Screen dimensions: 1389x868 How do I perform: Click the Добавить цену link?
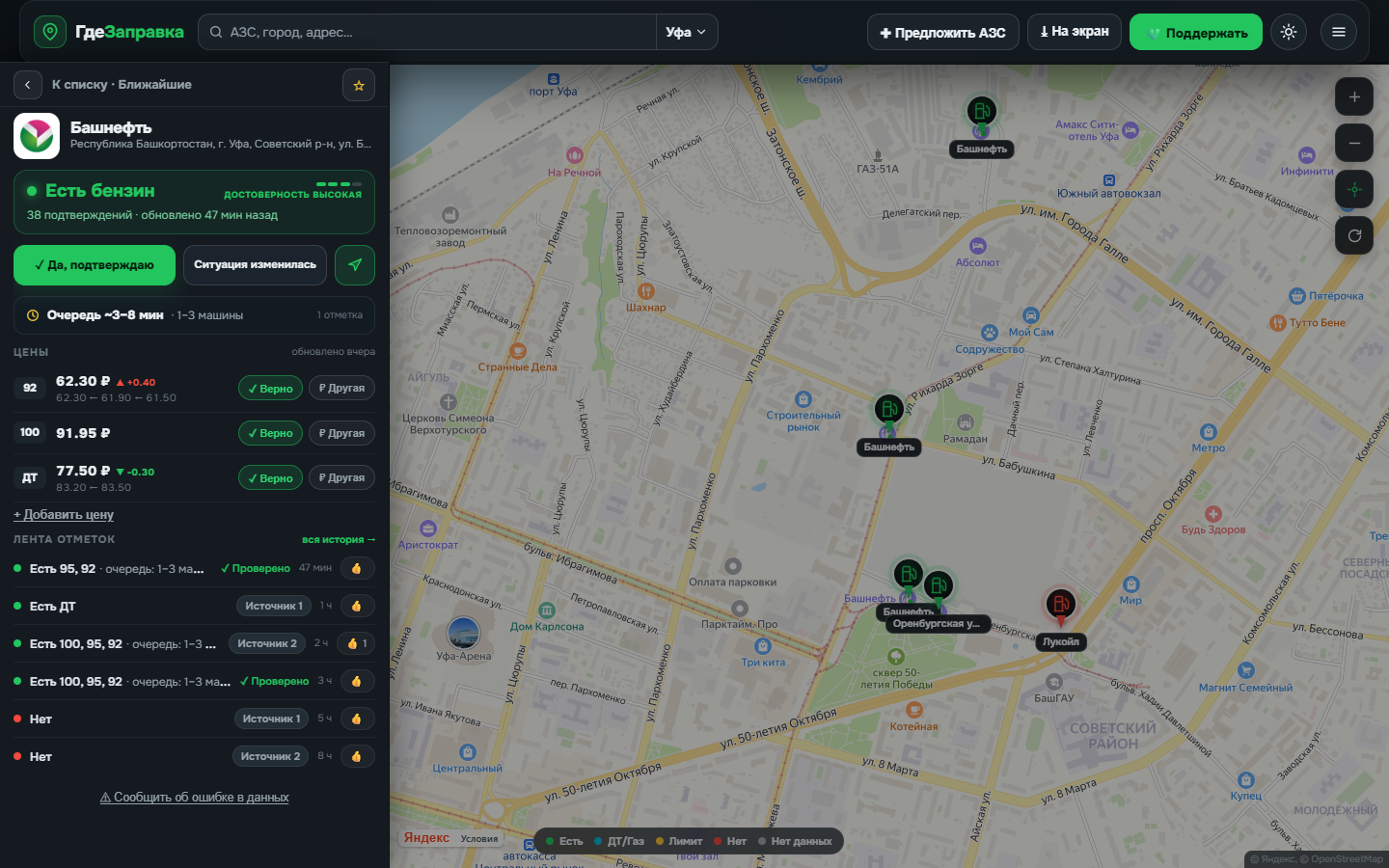(x=64, y=515)
